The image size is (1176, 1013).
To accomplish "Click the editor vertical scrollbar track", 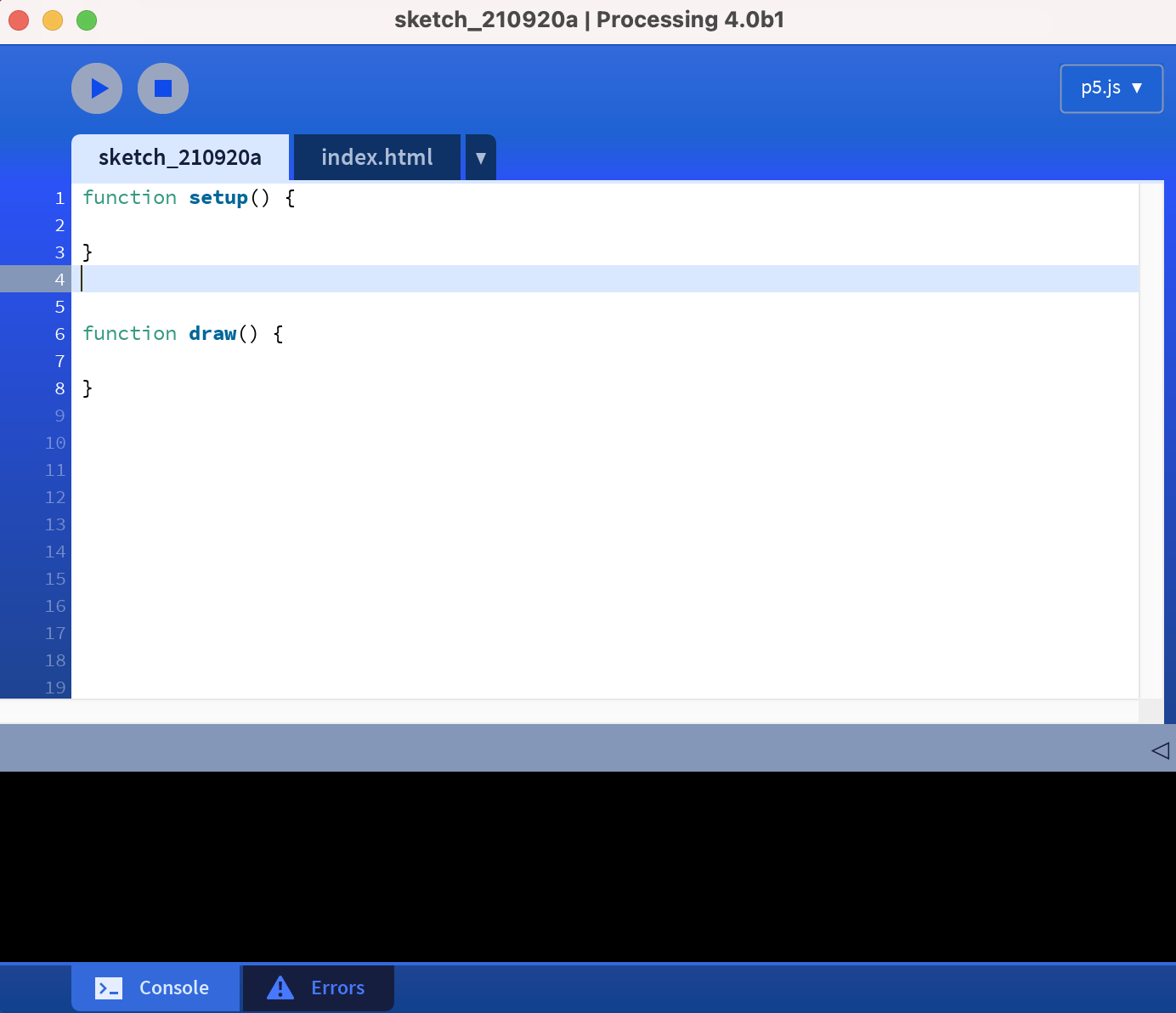I will (1151, 440).
